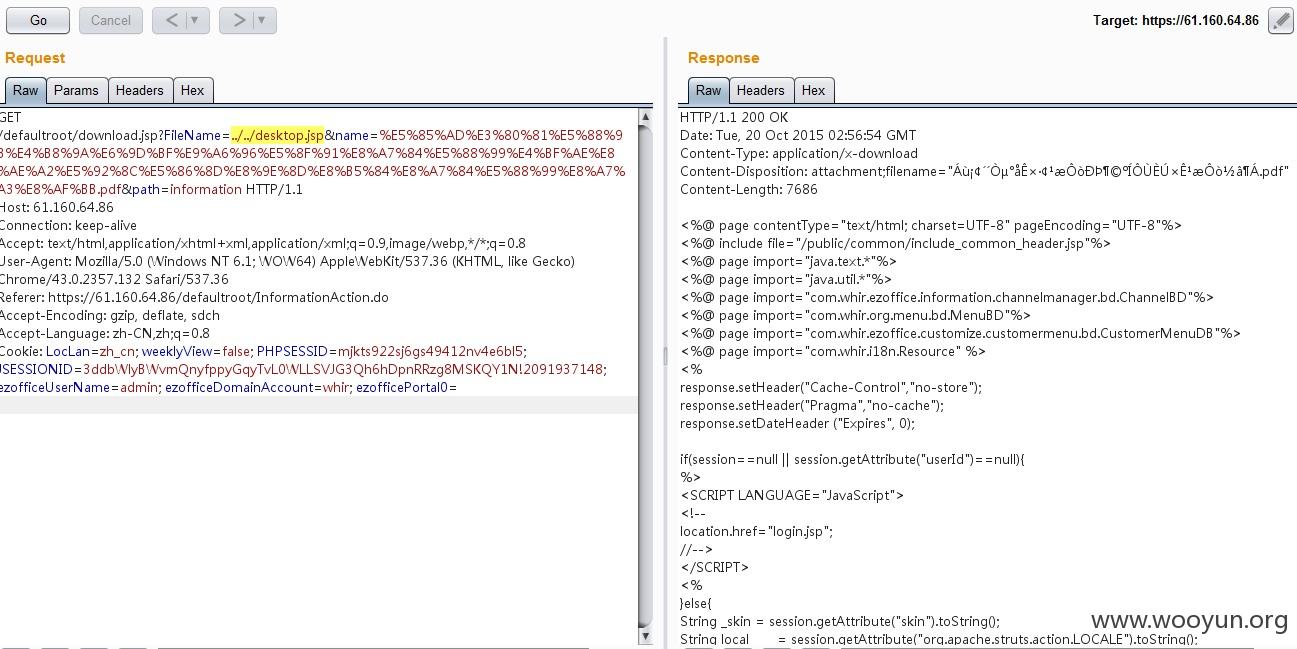This screenshot has width=1297, height=649.
Task: Click the pane divider handle
Action: [x=665, y=355]
